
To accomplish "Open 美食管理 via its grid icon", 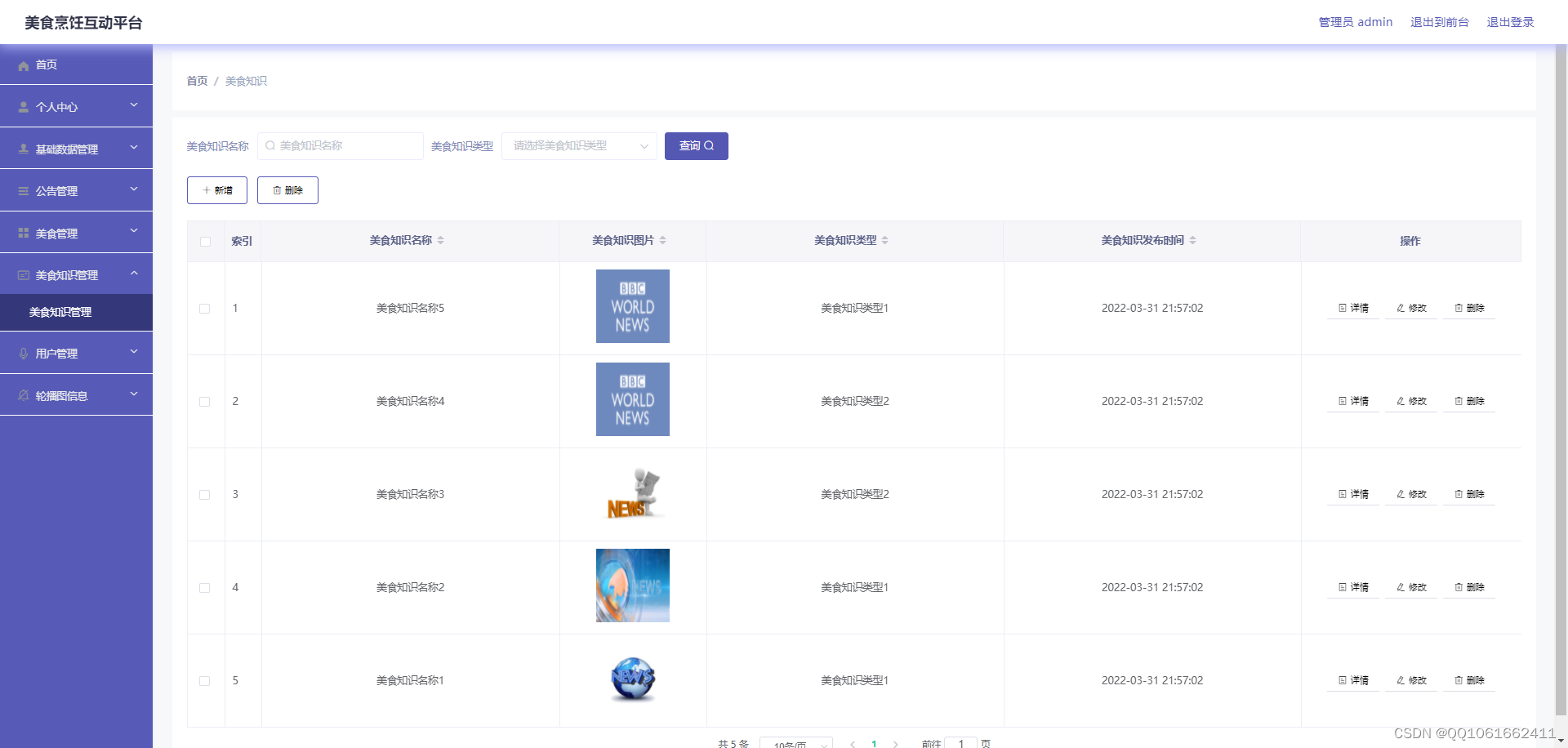I will click(23, 232).
